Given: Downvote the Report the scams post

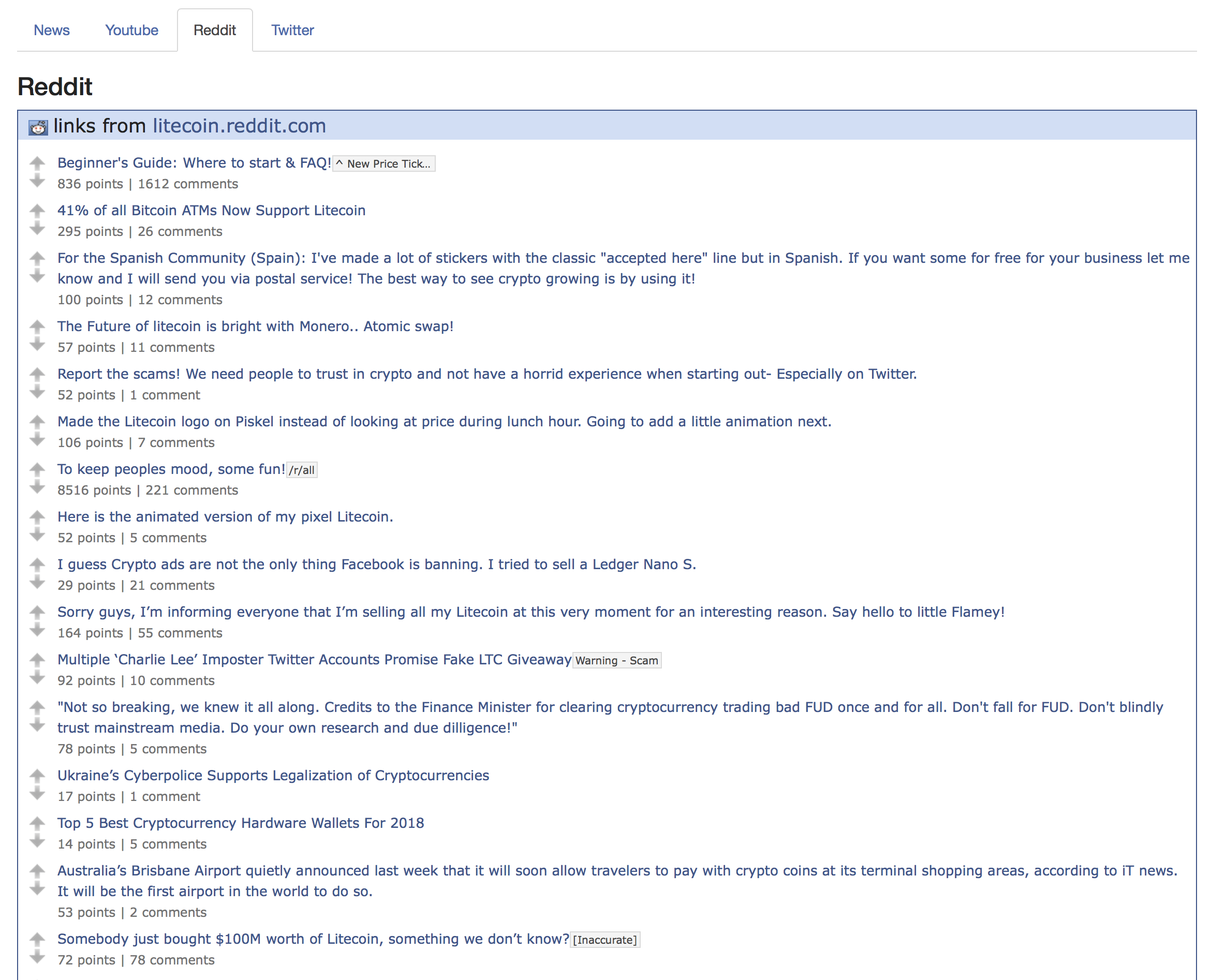Looking at the screenshot, I should (37, 392).
